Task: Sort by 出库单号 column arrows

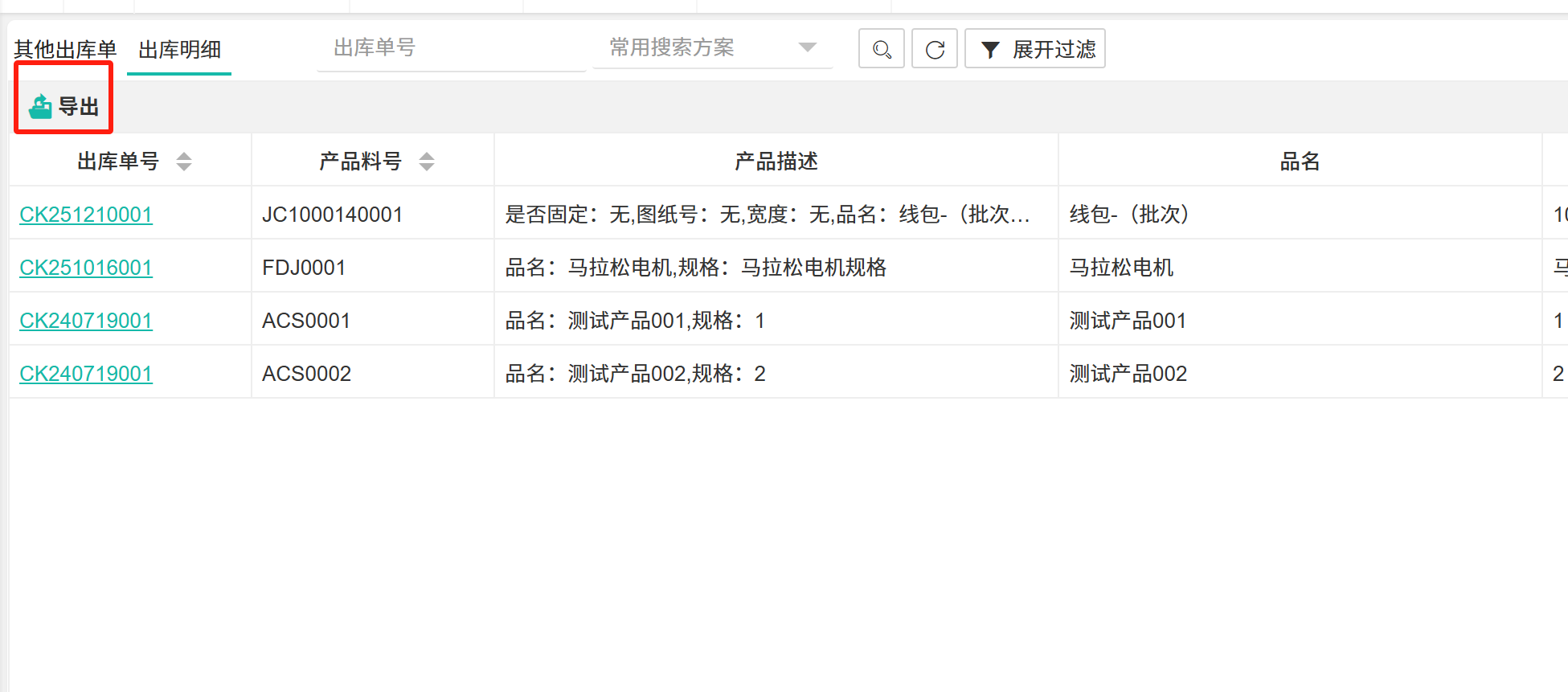Action: point(184,162)
